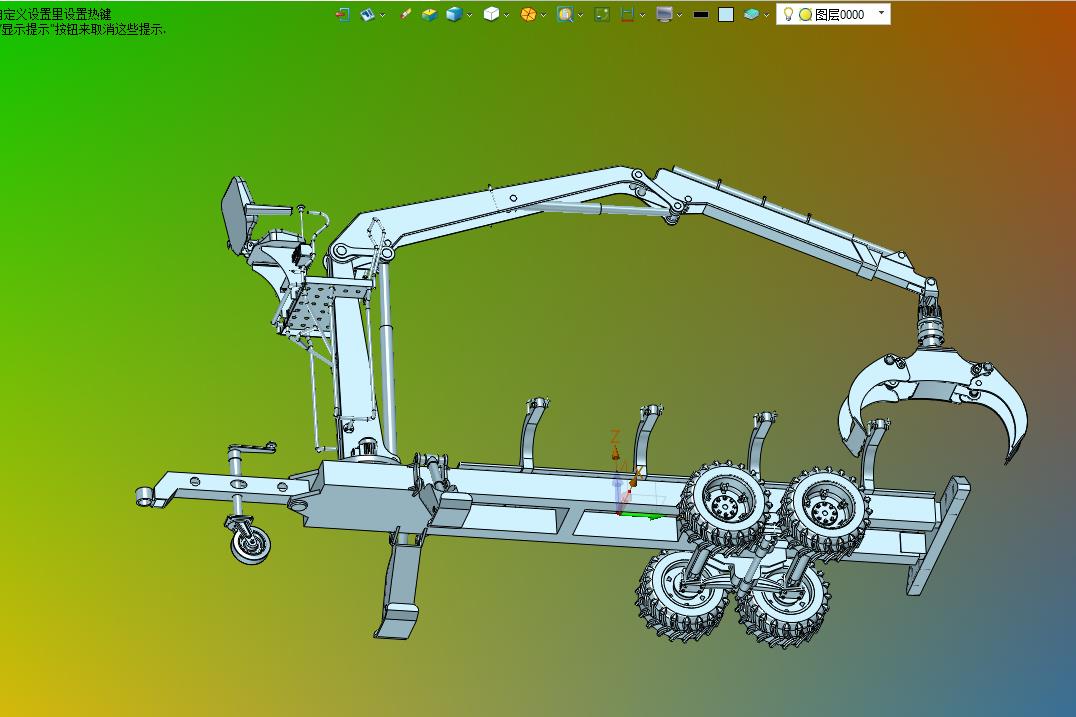Click the blue sketch view icon
Viewport: 1076px width, 717px height.
[x=368, y=14]
